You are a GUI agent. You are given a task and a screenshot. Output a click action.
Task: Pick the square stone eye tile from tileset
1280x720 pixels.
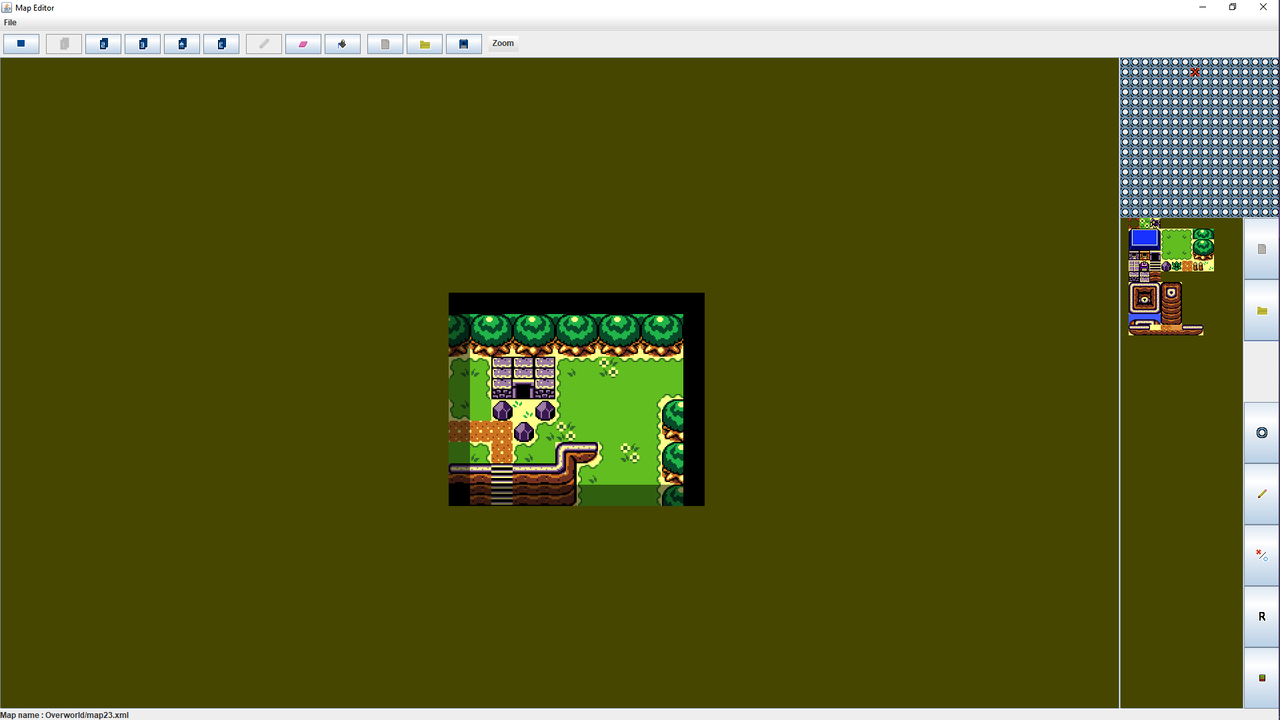(x=1144, y=298)
